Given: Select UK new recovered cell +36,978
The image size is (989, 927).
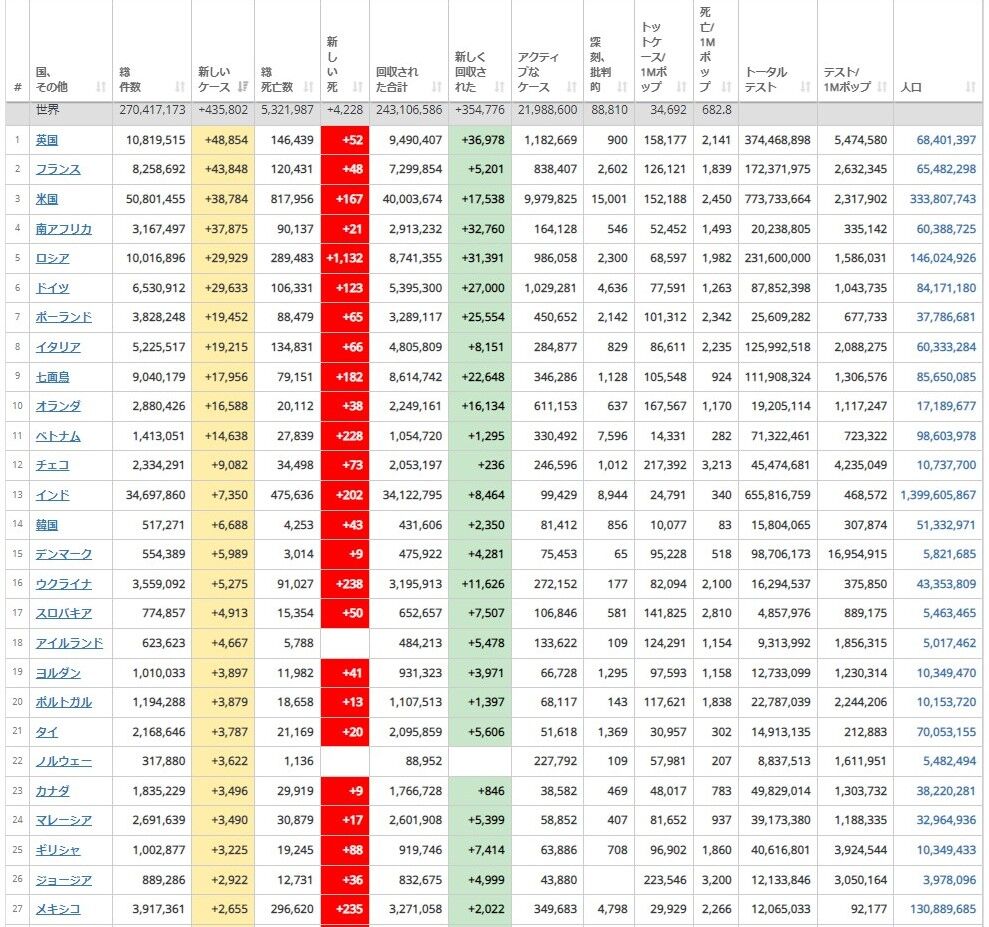Looking at the screenshot, I should (480, 140).
